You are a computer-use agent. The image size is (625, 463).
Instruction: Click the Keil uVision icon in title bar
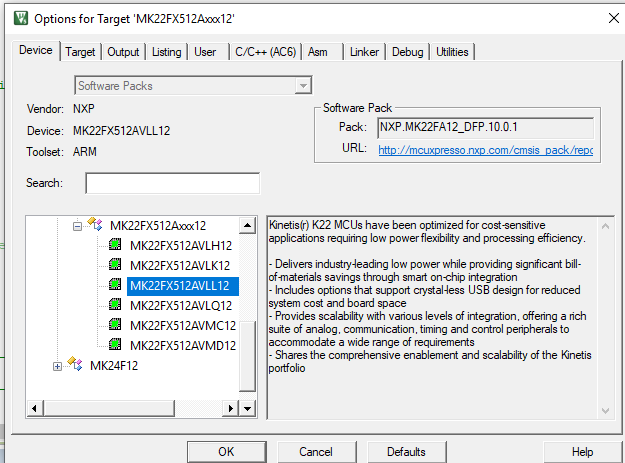pos(21,18)
